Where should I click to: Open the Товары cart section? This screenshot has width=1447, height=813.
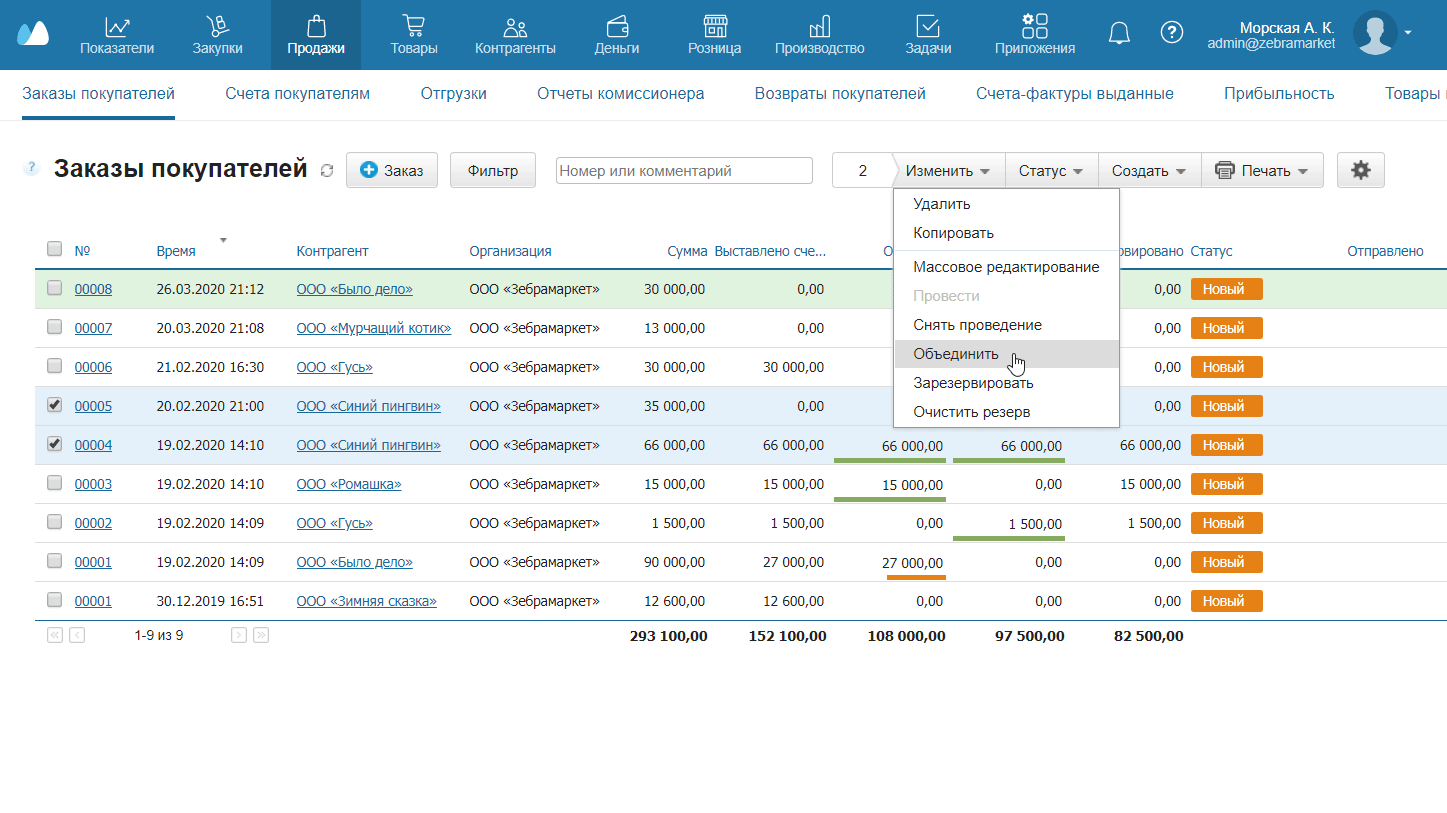tap(413, 33)
